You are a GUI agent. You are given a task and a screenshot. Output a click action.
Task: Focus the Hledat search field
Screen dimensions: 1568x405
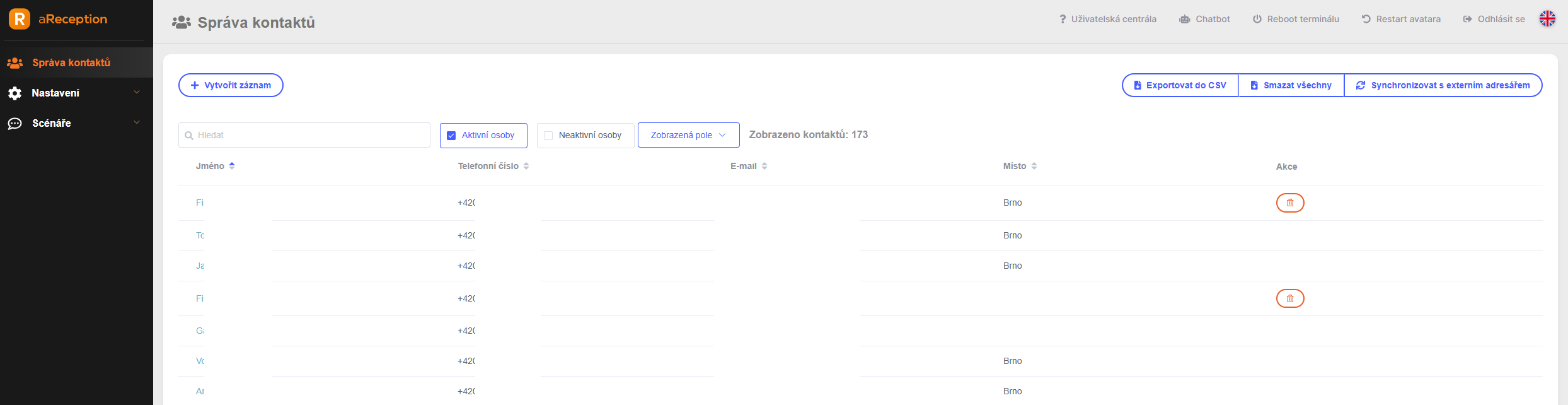click(304, 135)
